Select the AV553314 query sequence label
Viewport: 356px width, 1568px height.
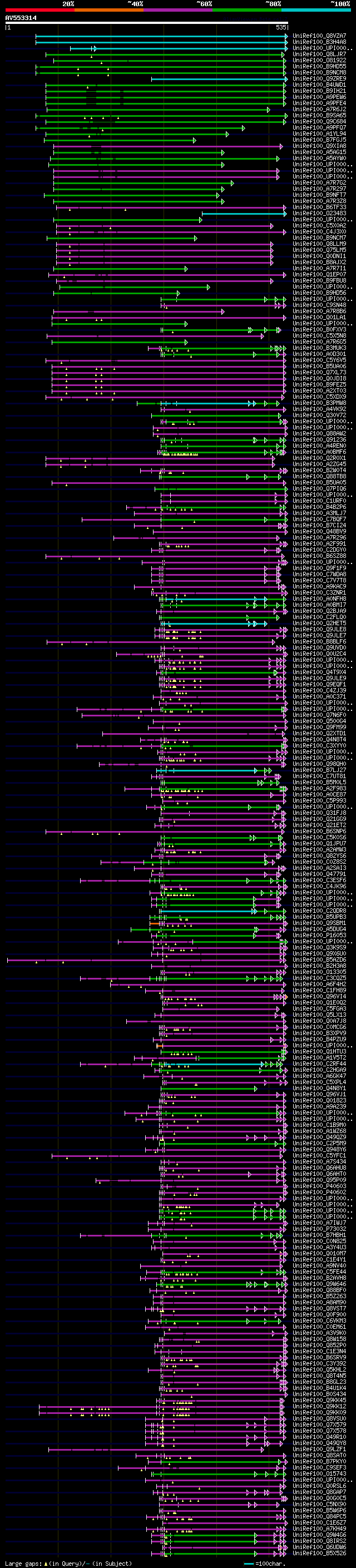pyautogui.click(x=21, y=18)
